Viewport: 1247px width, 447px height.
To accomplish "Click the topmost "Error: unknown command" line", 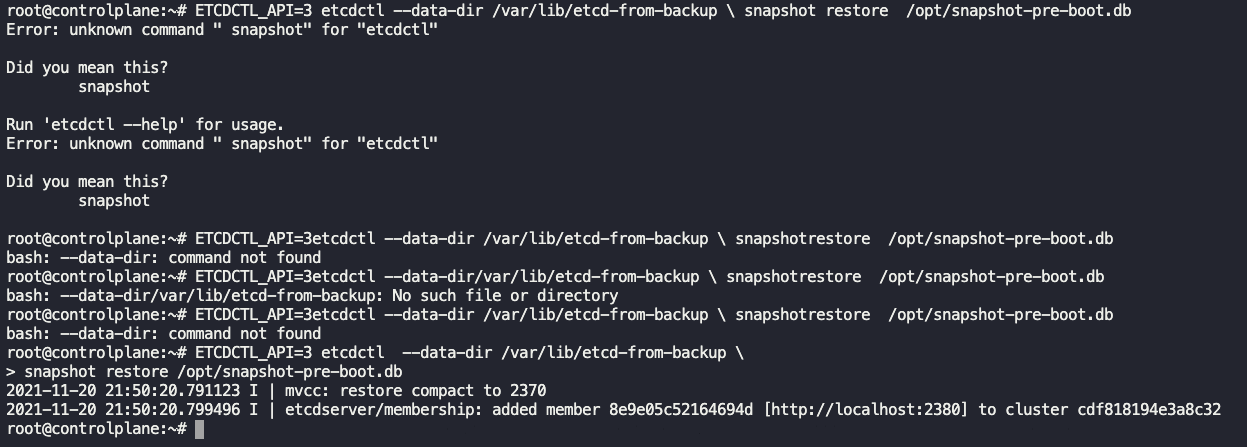I will point(222,29).
